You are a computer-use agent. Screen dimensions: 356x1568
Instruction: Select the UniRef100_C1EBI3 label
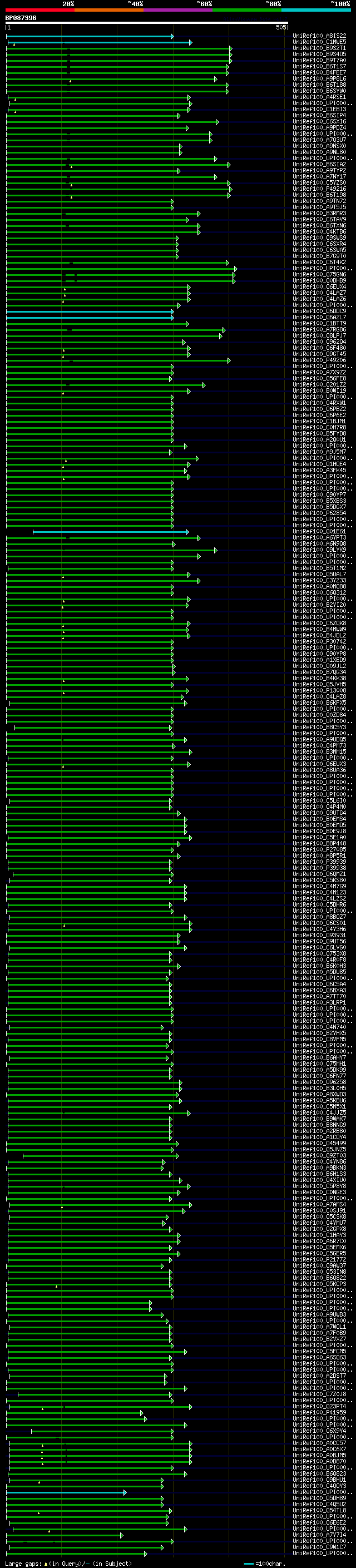[319, 109]
